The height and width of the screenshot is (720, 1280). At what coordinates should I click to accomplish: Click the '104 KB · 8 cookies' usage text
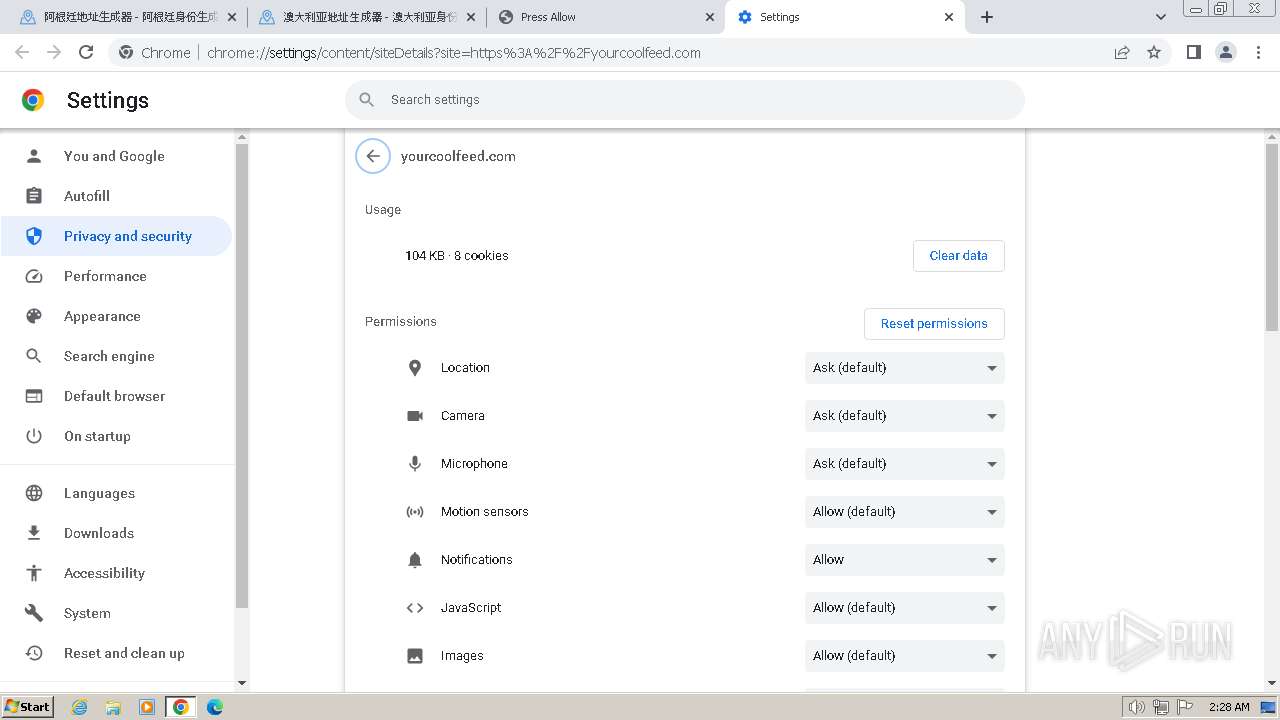point(457,256)
